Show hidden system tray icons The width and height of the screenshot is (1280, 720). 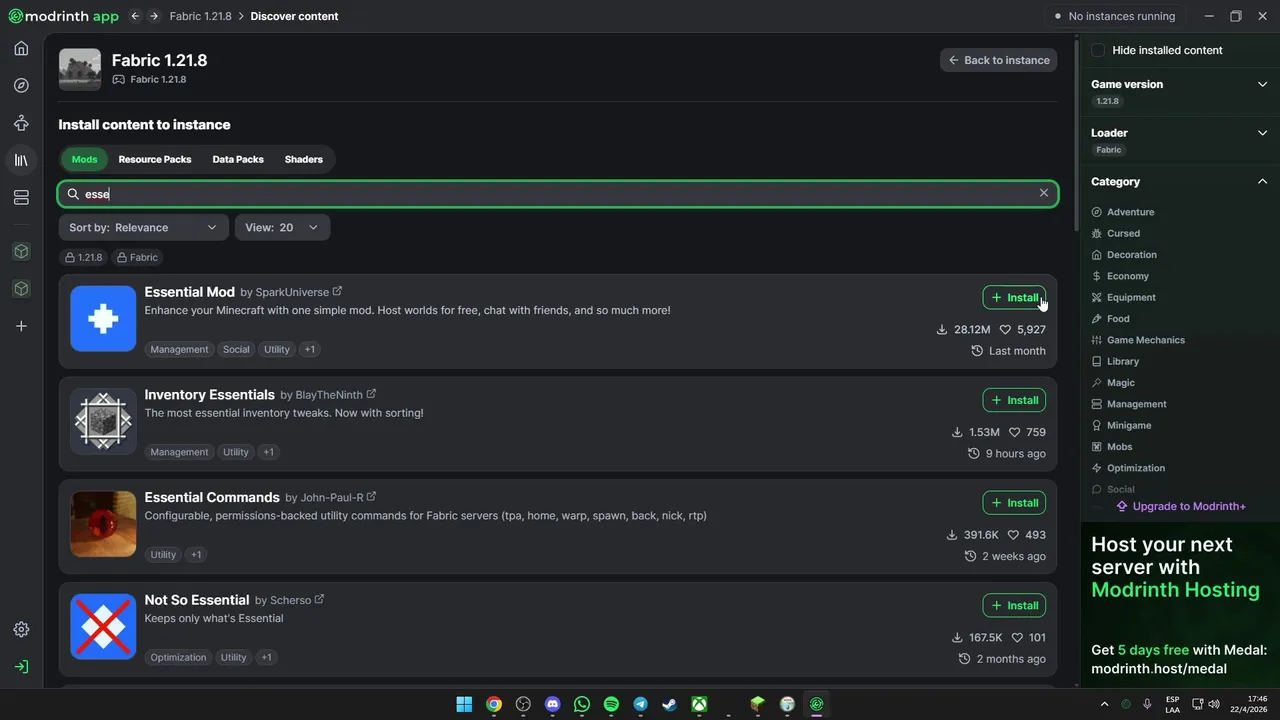(x=1104, y=704)
